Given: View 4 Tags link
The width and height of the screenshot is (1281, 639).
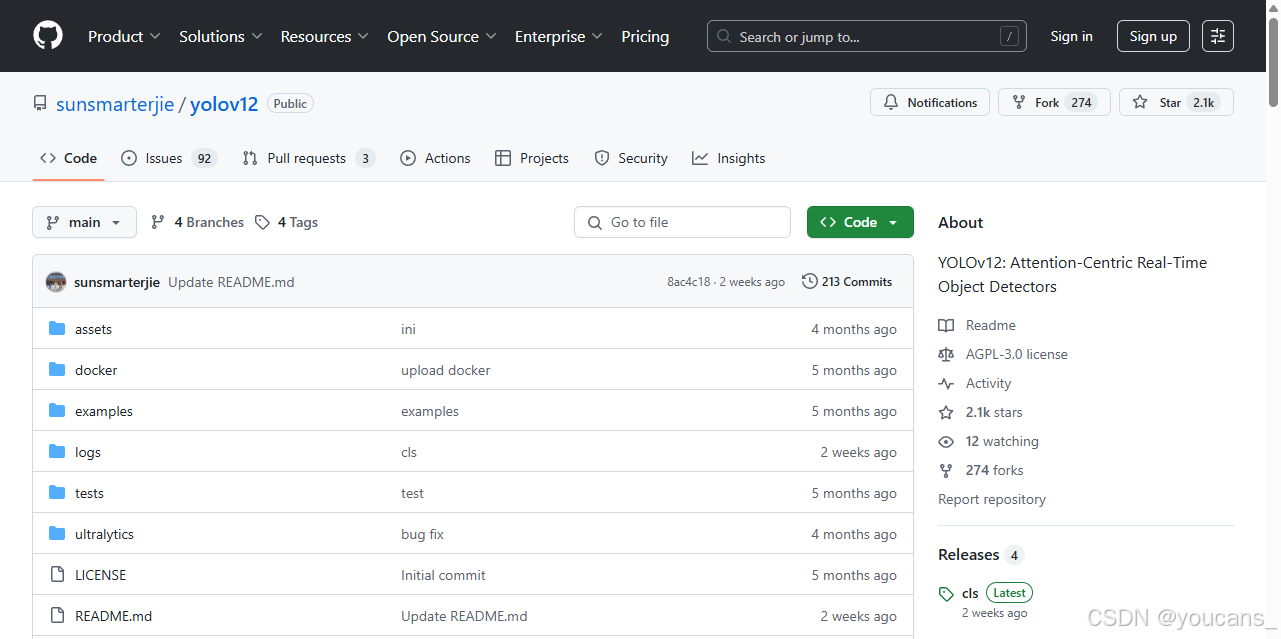Looking at the screenshot, I should (x=286, y=222).
